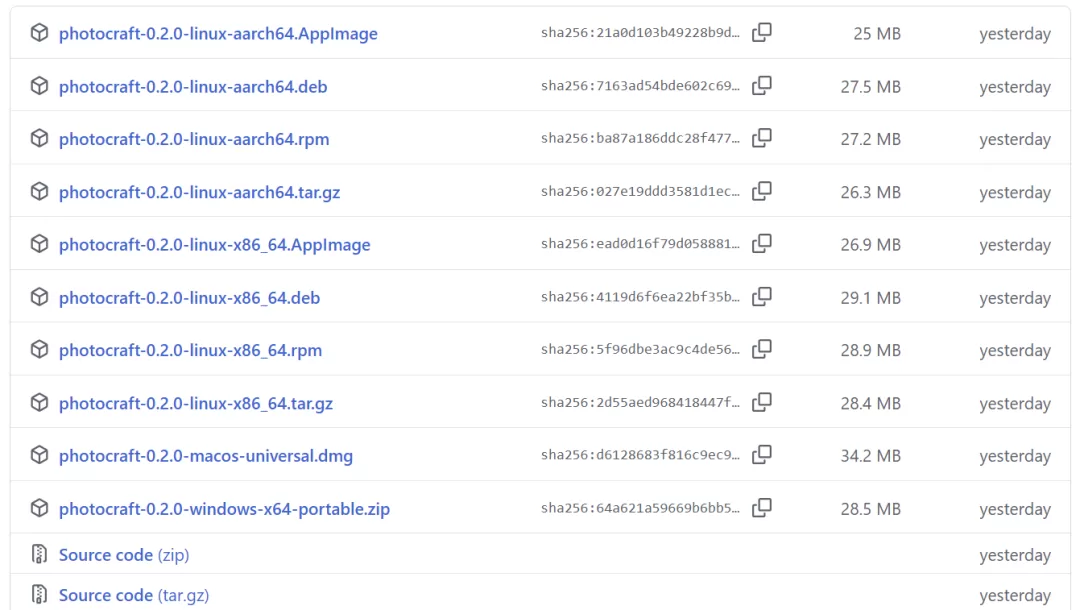This screenshot has height=610, width=1080.
Task: Download photocraft-0.2.0-linux-aarch64.deb
Action: click(x=193, y=87)
